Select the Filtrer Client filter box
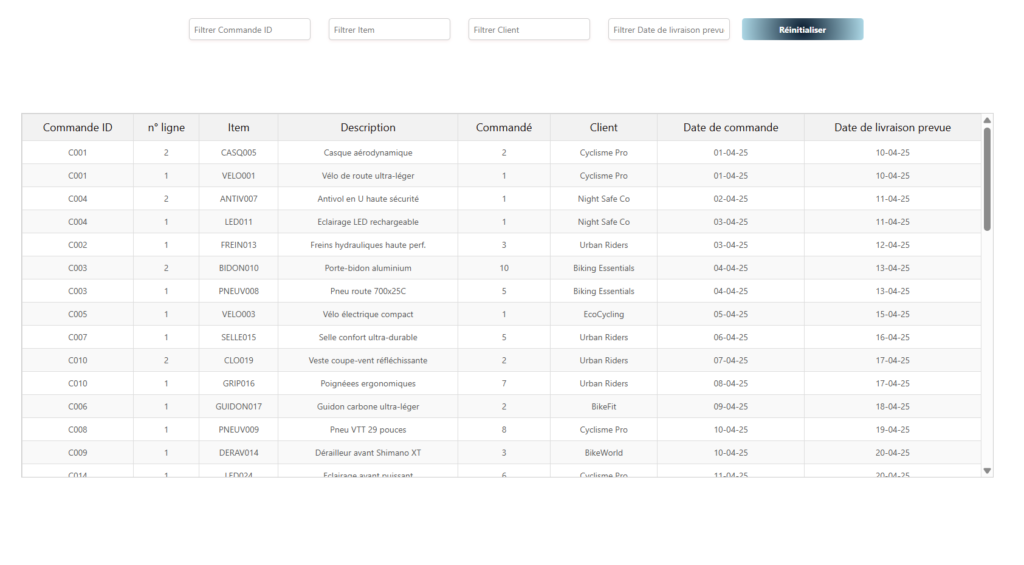Screen dimensions: 1024x565 [x=529, y=30]
